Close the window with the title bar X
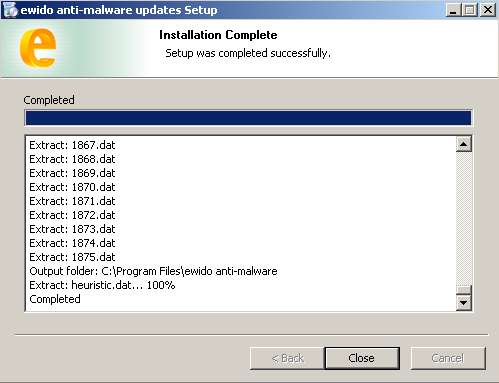499x383 pixels. [488, 10]
